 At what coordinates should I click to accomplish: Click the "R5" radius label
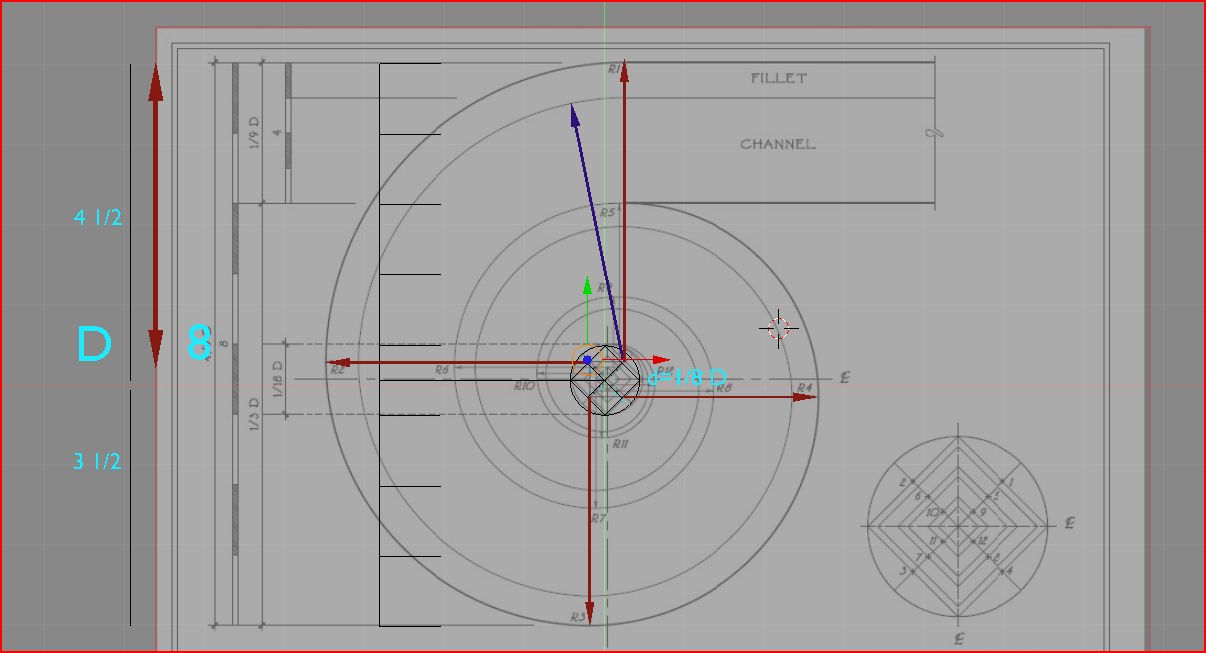(608, 213)
